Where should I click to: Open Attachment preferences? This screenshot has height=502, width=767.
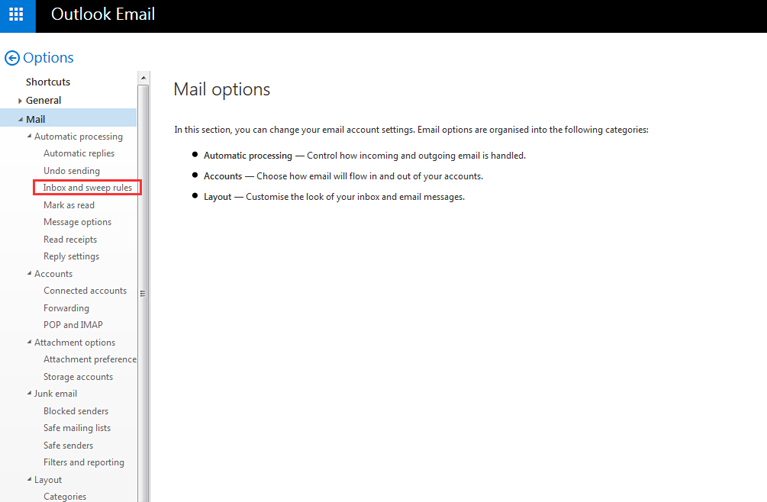coord(90,359)
